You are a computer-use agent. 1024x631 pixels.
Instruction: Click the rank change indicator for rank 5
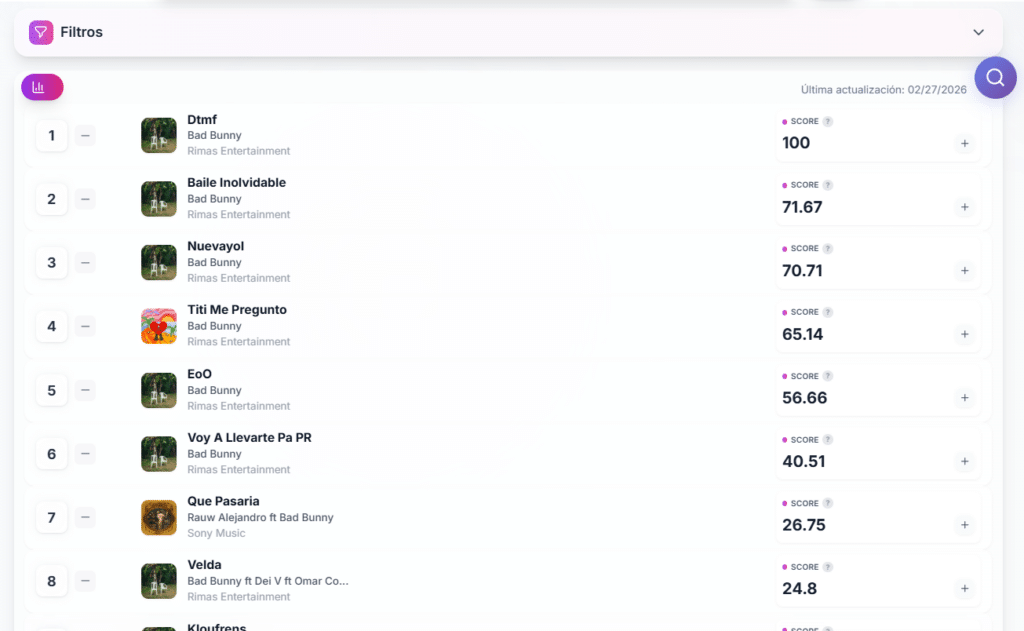point(85,390)
